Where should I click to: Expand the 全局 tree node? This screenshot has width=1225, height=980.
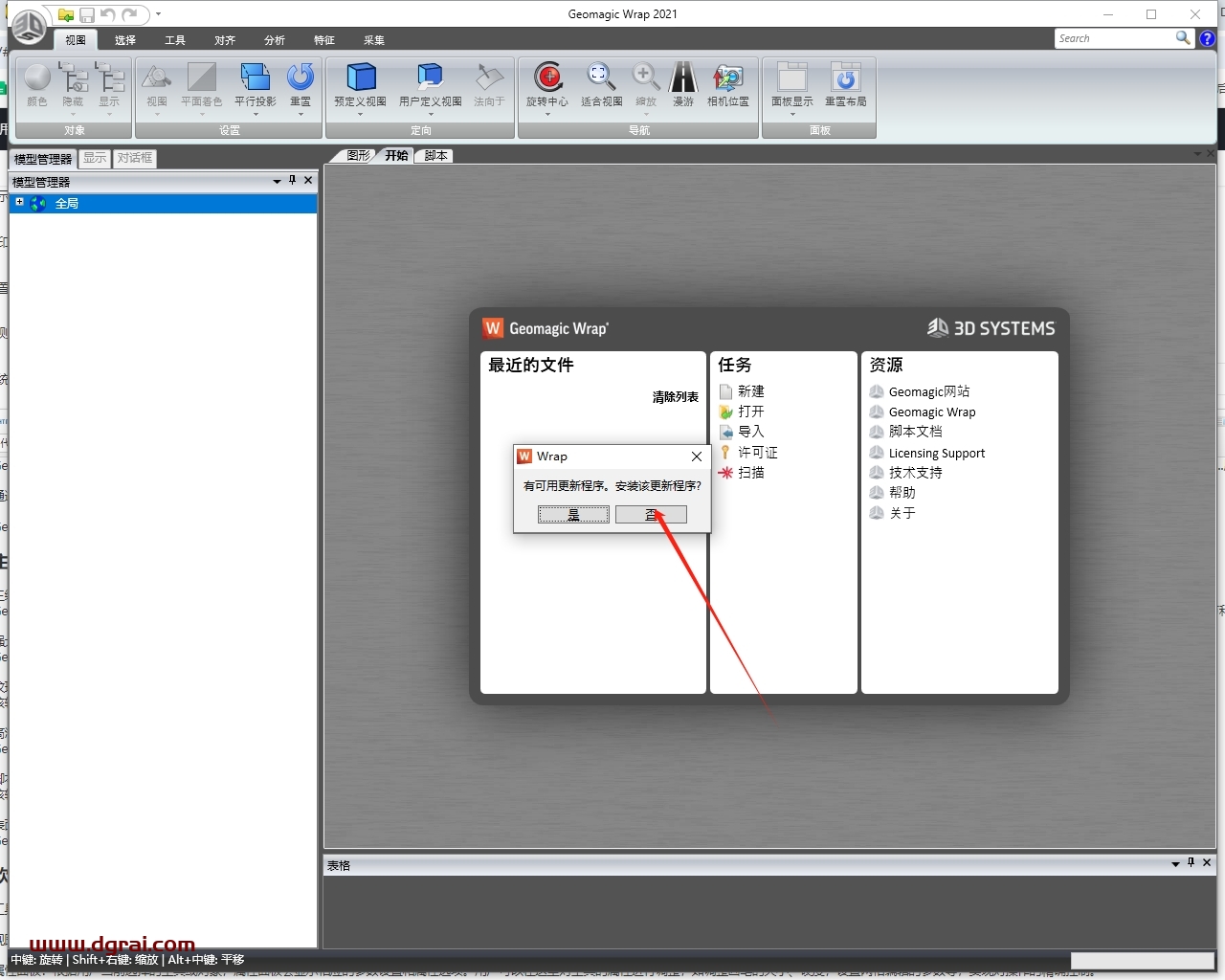[x=19, y=202]
